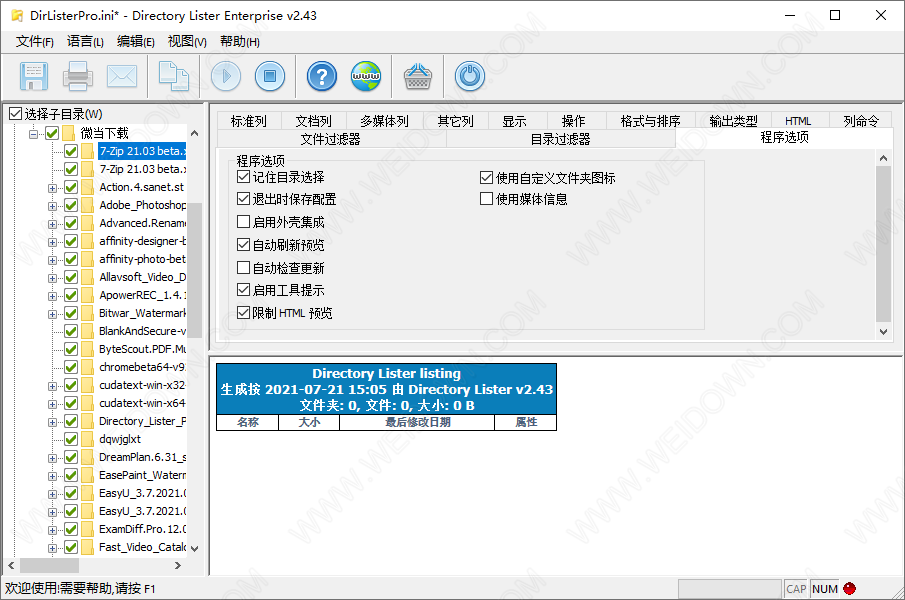Open website via WWW globe icon
Screen dimensions: 905x600
coord(366,76)
